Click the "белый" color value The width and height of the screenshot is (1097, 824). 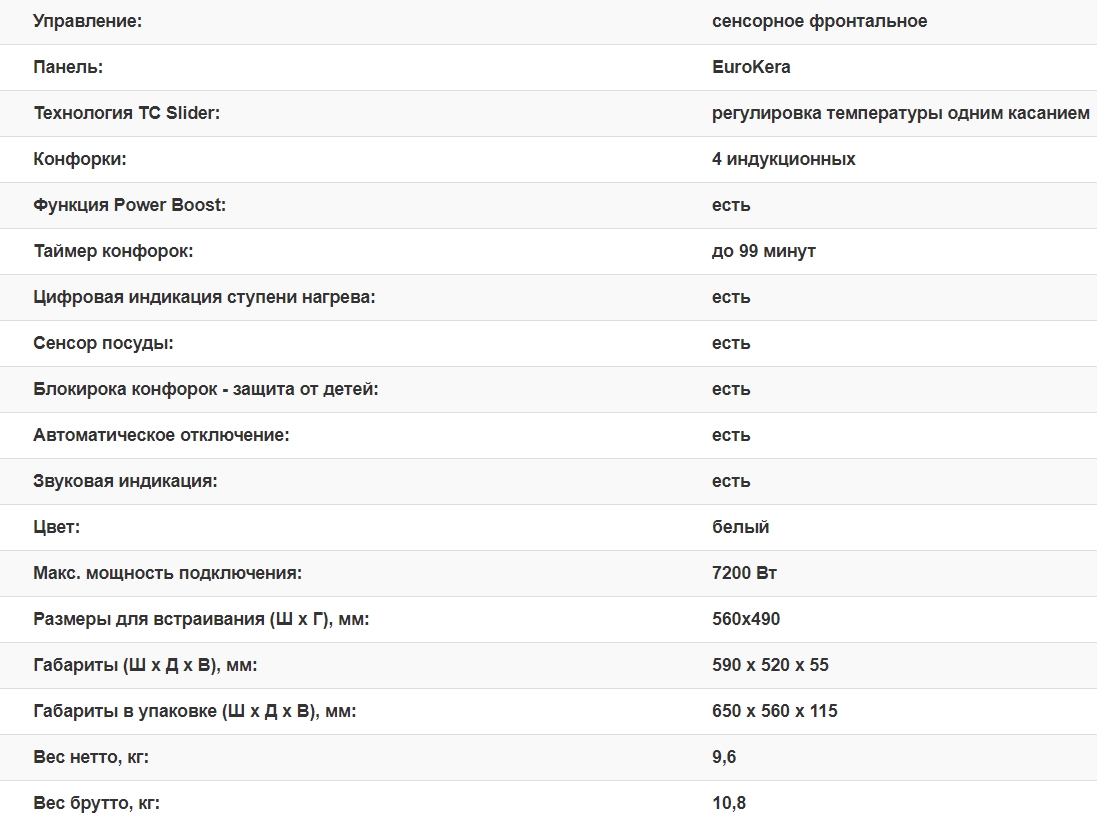(740, 527)
